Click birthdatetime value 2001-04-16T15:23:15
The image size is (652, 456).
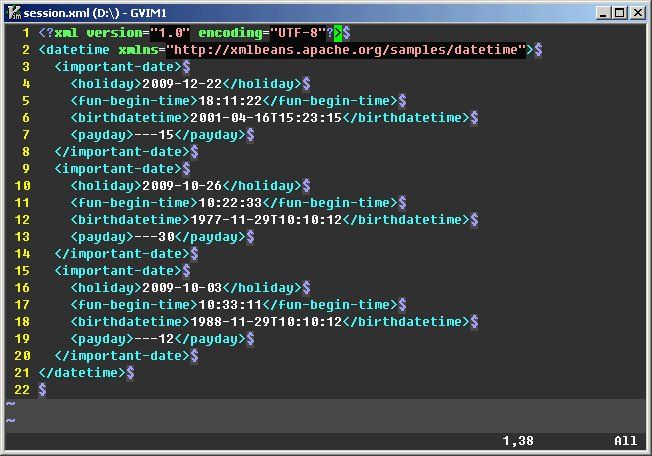coord(266,118)
